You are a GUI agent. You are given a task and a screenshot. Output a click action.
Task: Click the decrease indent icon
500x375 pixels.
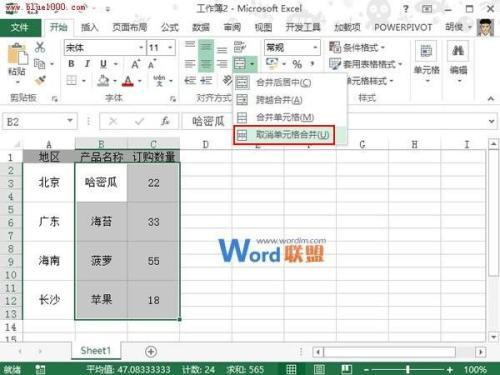pyautogui.click(x=190, y=80)
